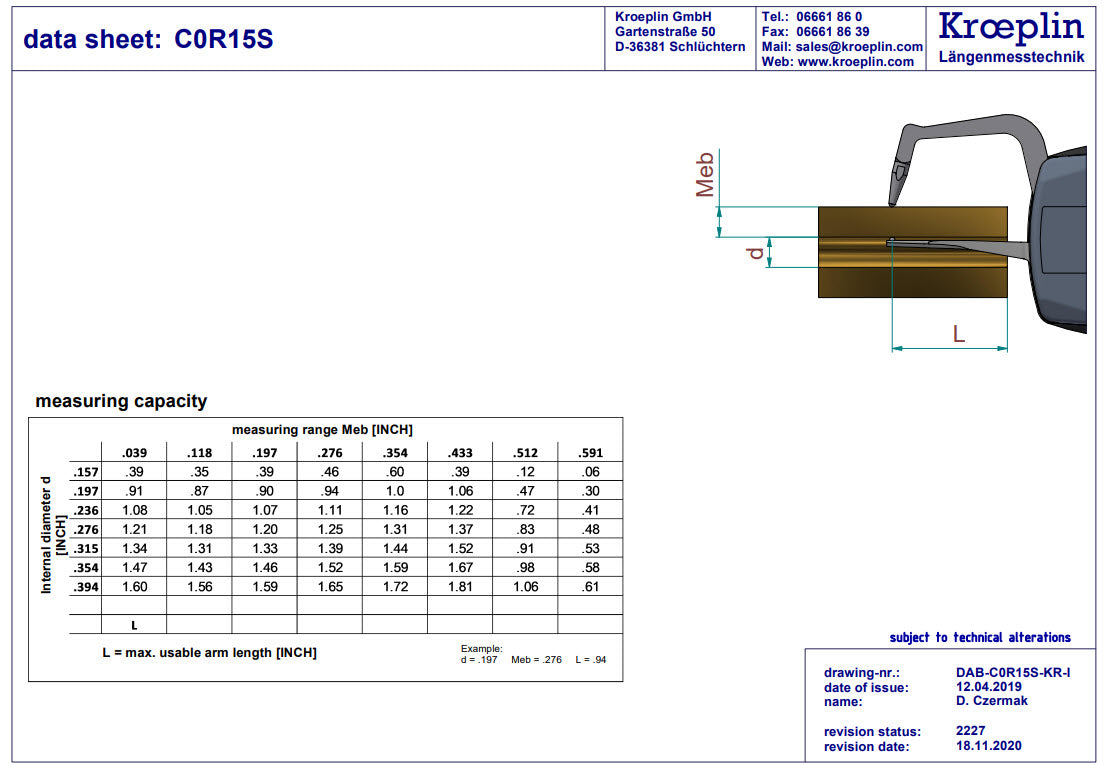Select the .591 column header
1107x765 pixels.
click(590, 453)
